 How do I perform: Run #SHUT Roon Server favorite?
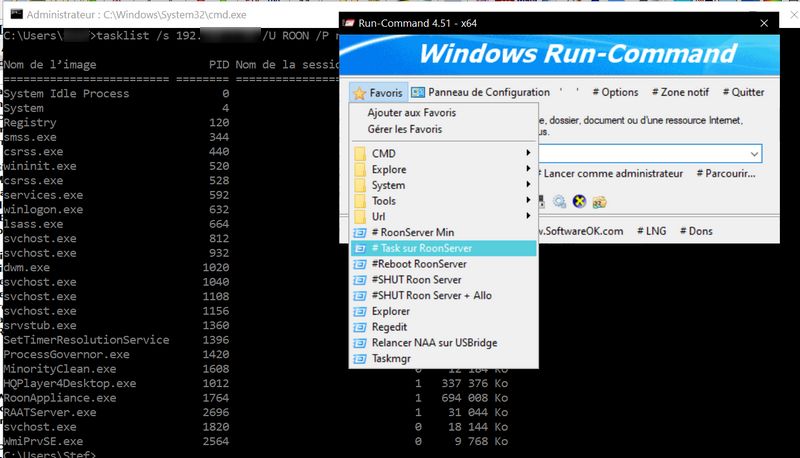click(444, 280)
